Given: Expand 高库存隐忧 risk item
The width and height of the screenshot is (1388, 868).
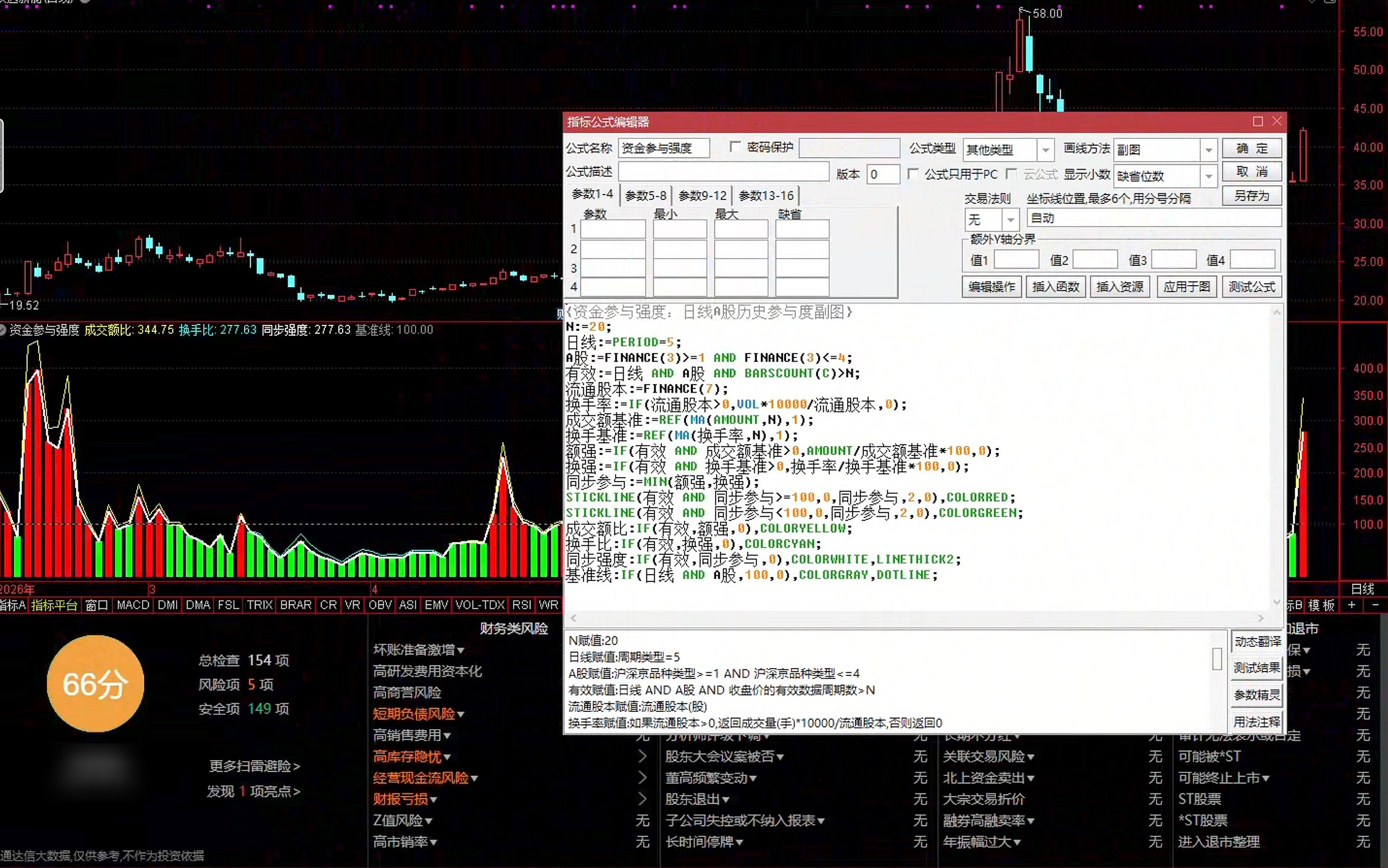Looking at the screenshot, I should [x=412, y=757].
